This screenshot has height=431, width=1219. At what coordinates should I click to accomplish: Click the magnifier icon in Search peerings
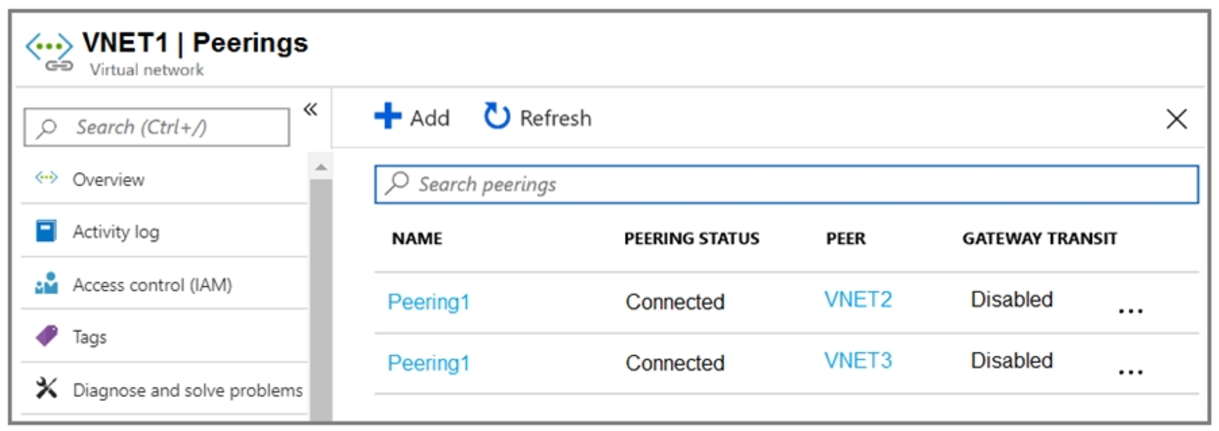coord(397,184)
